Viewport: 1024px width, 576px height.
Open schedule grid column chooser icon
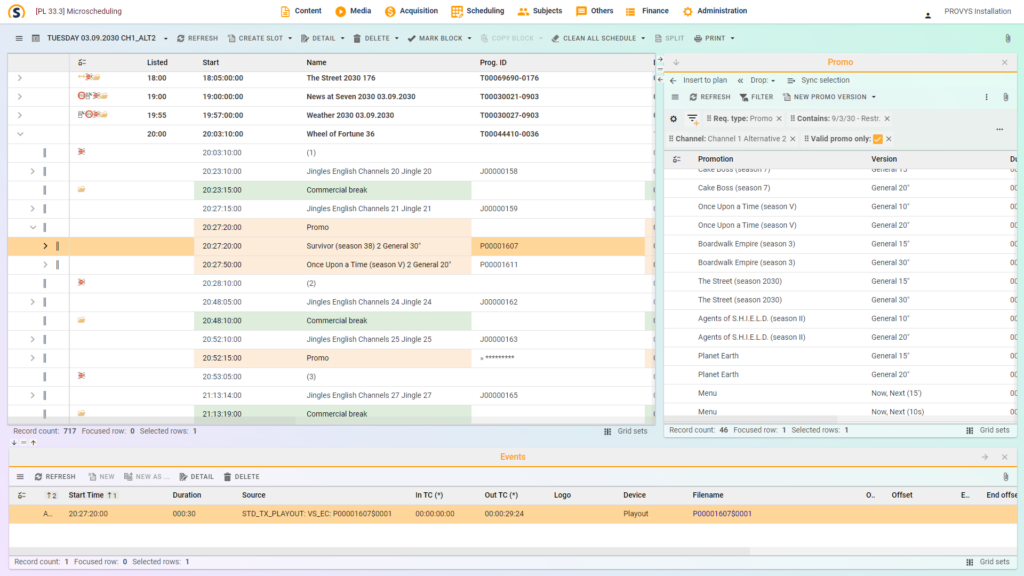[x=82, y=63]
